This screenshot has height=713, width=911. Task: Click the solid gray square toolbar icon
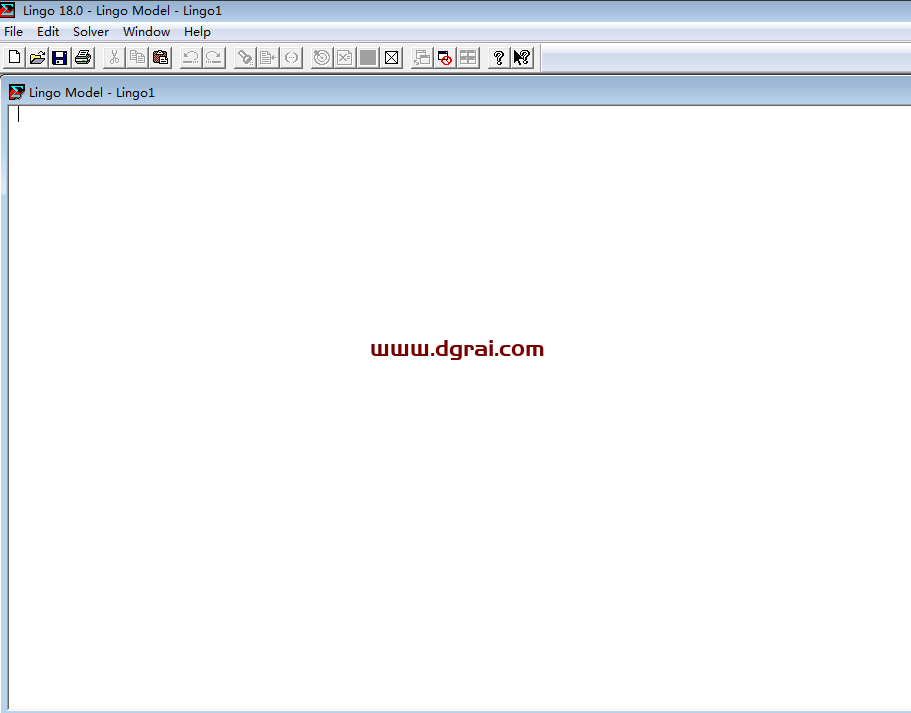(x=368, y=58)
